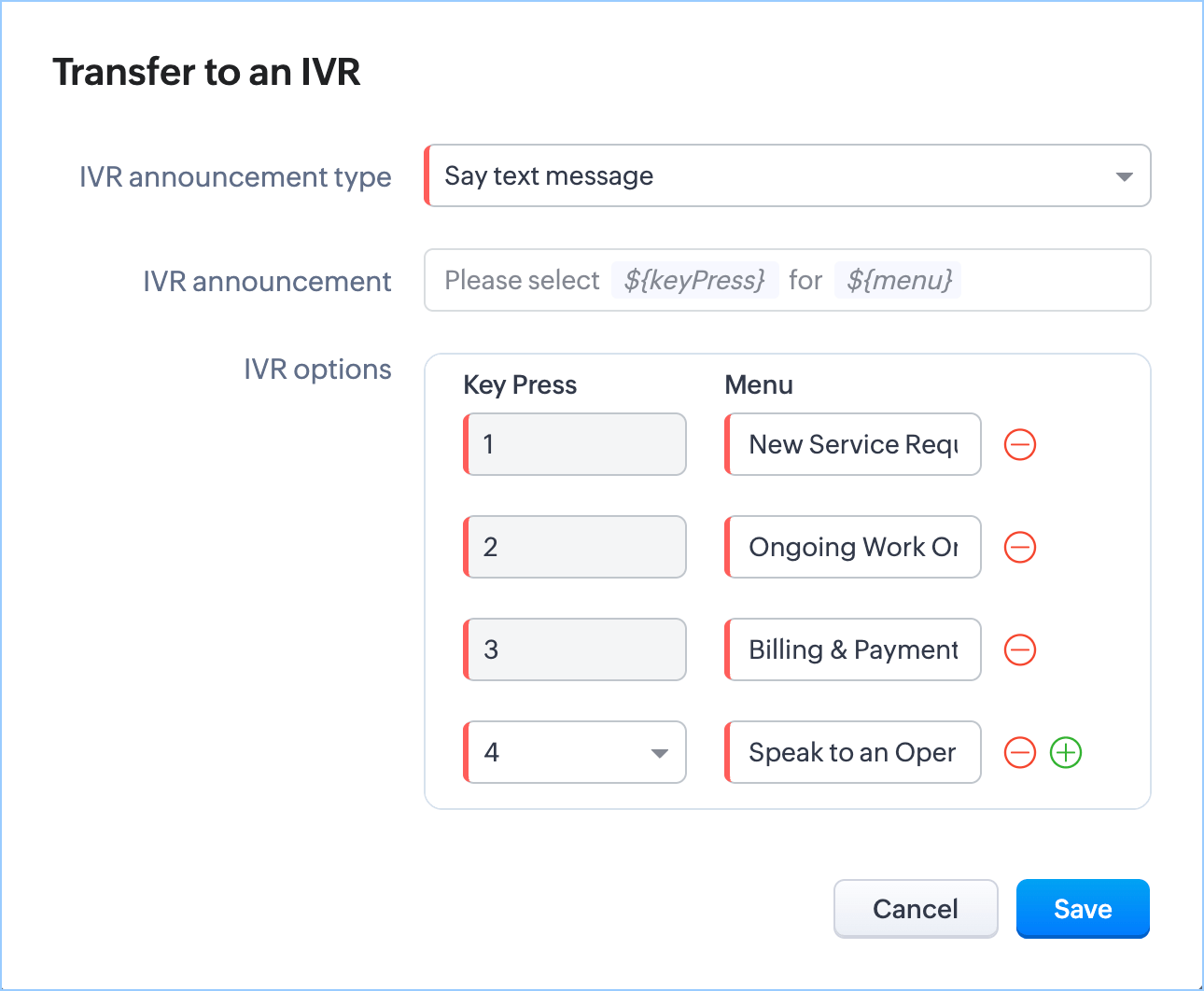This screenshot has height=991, width=1204.
Task: Click the ${keyPress} placeholder tag
Action: coord(694,280)
